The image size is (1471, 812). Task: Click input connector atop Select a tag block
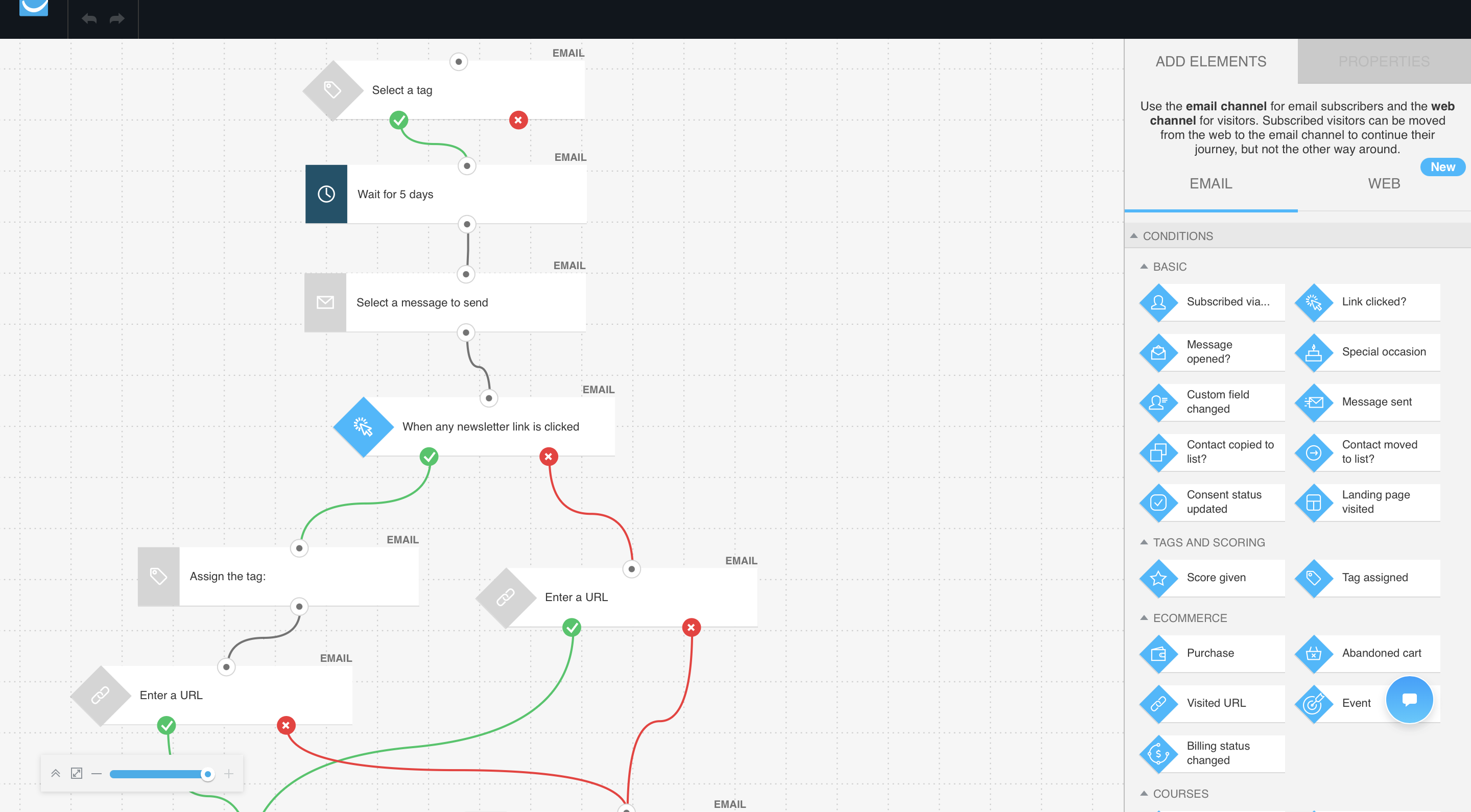[459, 62]
